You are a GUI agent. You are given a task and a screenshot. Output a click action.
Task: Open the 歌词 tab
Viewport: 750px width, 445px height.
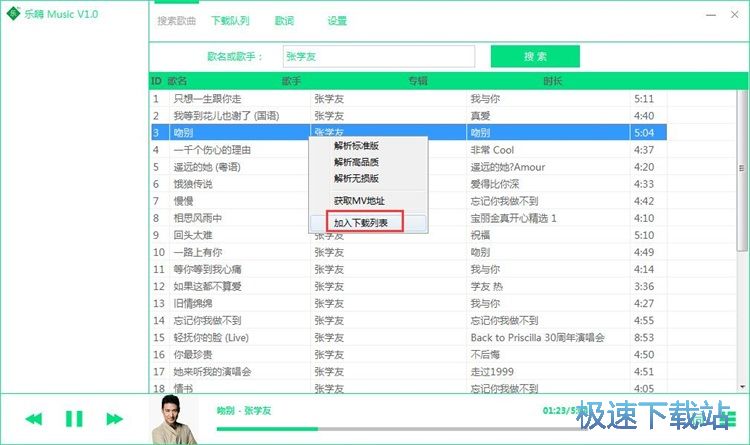point(284,21)
